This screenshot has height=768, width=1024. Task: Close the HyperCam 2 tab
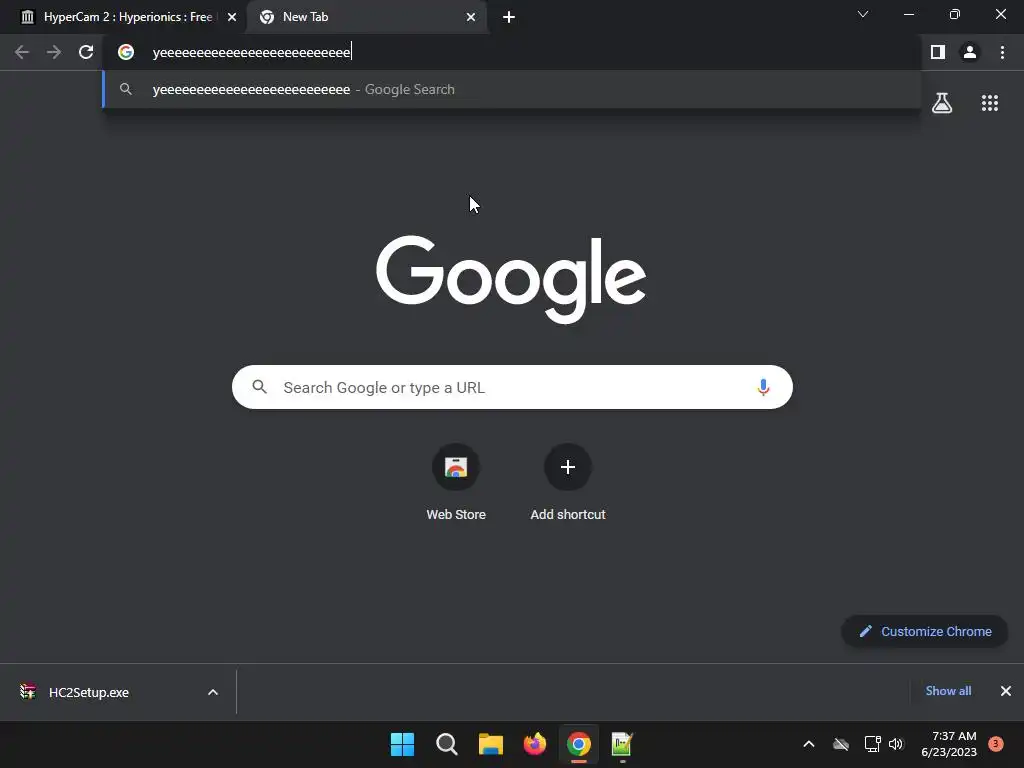point(232,17)
